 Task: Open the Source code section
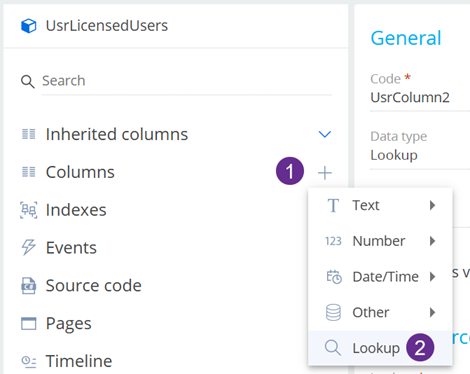click(94, 286)
